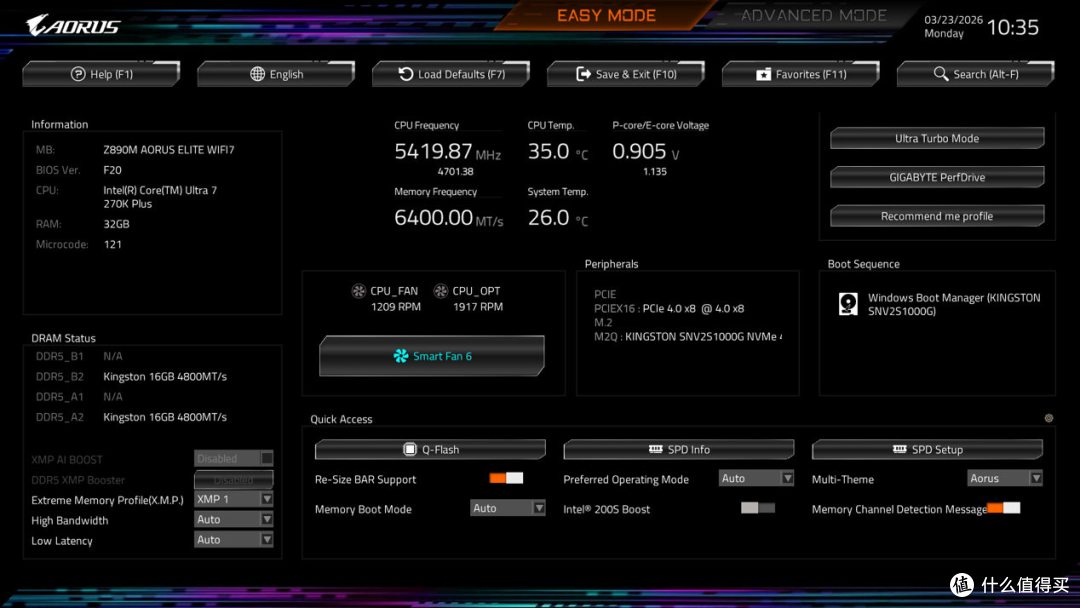Toggle Re-Size BAR Support switch
This screenshot has height=608, width=1080.
pyautogui.click(x=506, y=478)
